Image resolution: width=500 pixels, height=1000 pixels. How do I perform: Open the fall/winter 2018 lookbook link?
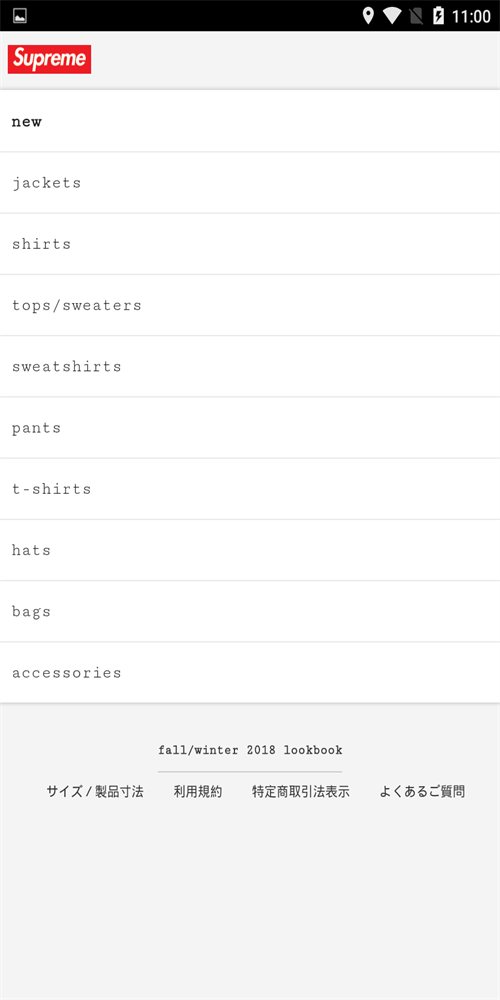(x=250, y=750)
